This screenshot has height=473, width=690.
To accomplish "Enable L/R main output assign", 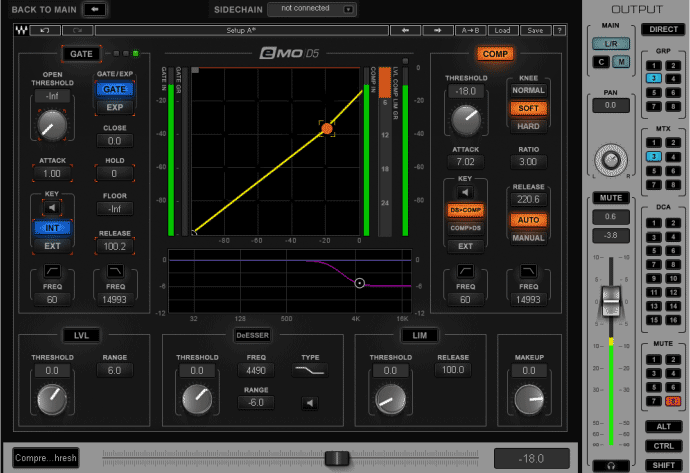I will click(x=611, y=44).
